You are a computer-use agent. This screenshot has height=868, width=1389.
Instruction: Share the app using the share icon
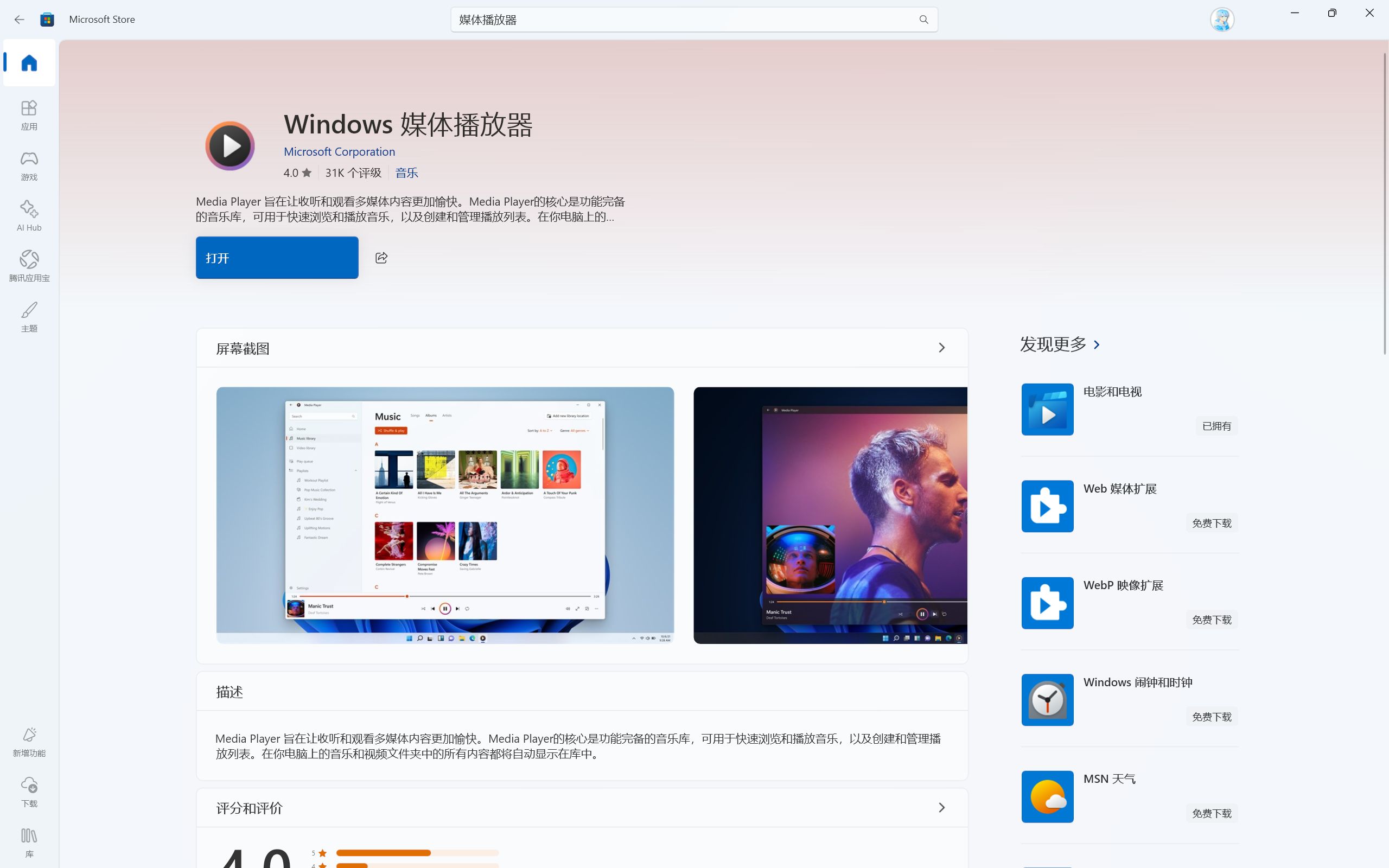pos(381,258)
